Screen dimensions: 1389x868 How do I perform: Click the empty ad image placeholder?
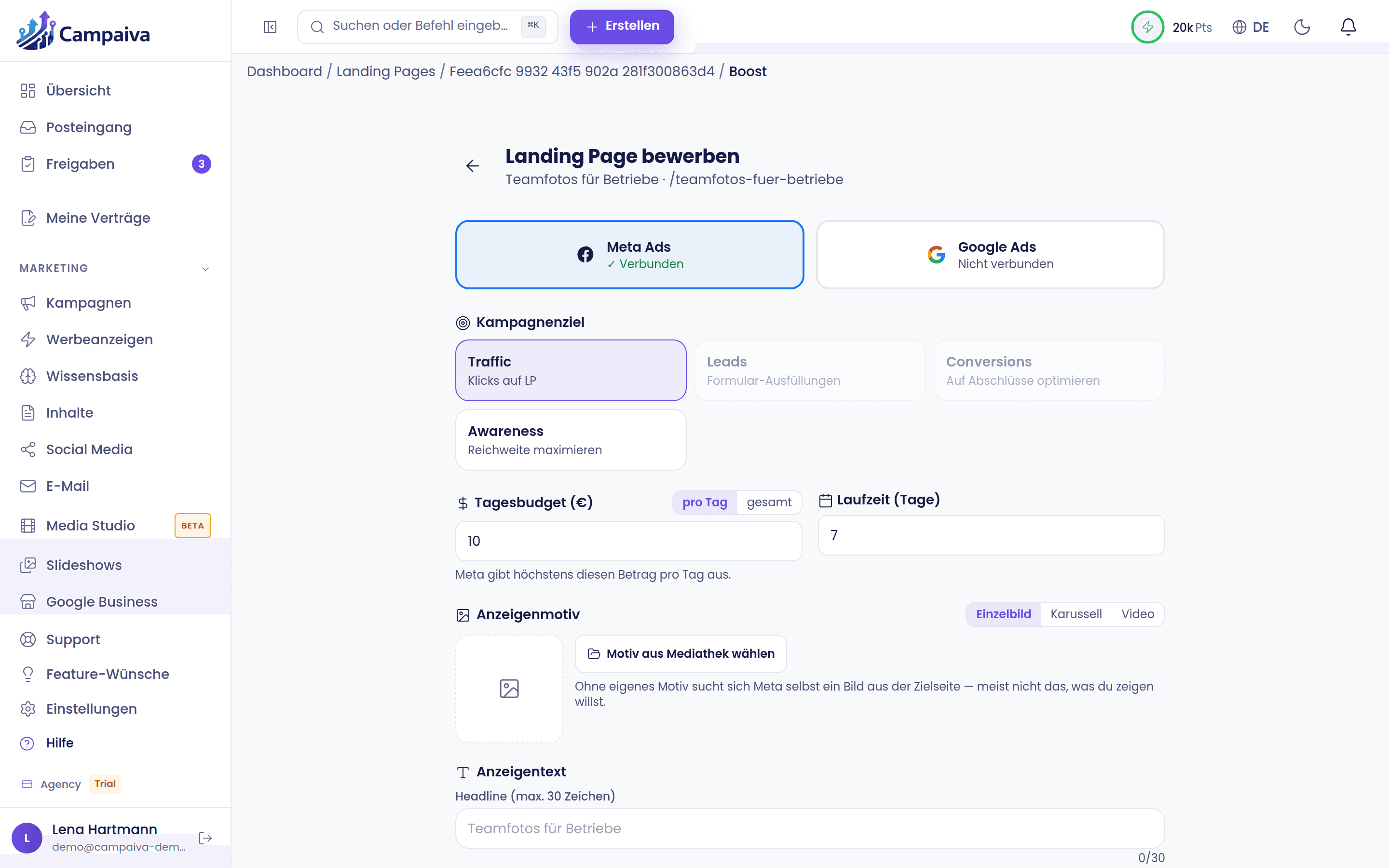(x=509, y=688)
